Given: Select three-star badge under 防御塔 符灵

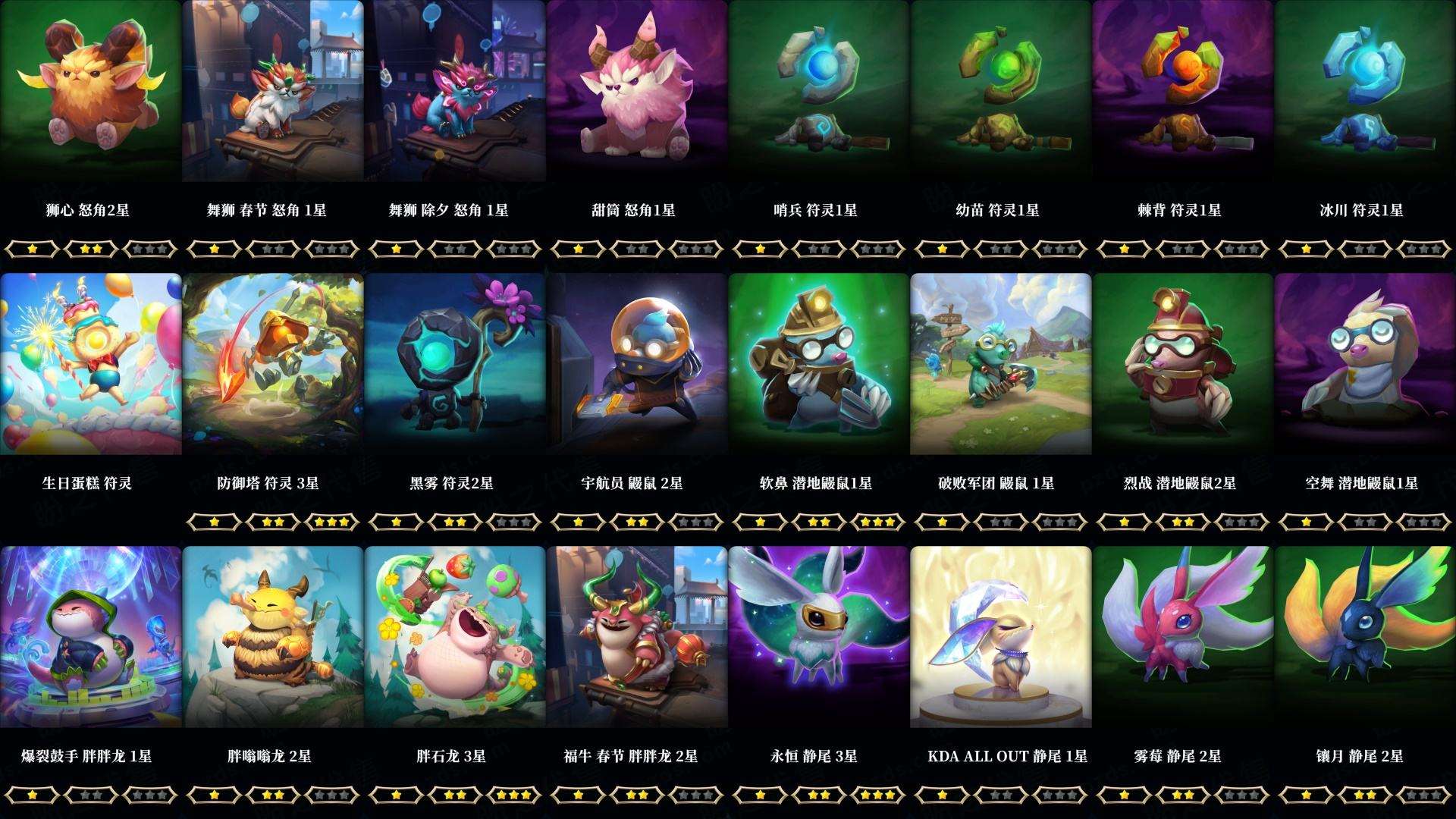Looking at the screenshot, I should pos(332,522).
